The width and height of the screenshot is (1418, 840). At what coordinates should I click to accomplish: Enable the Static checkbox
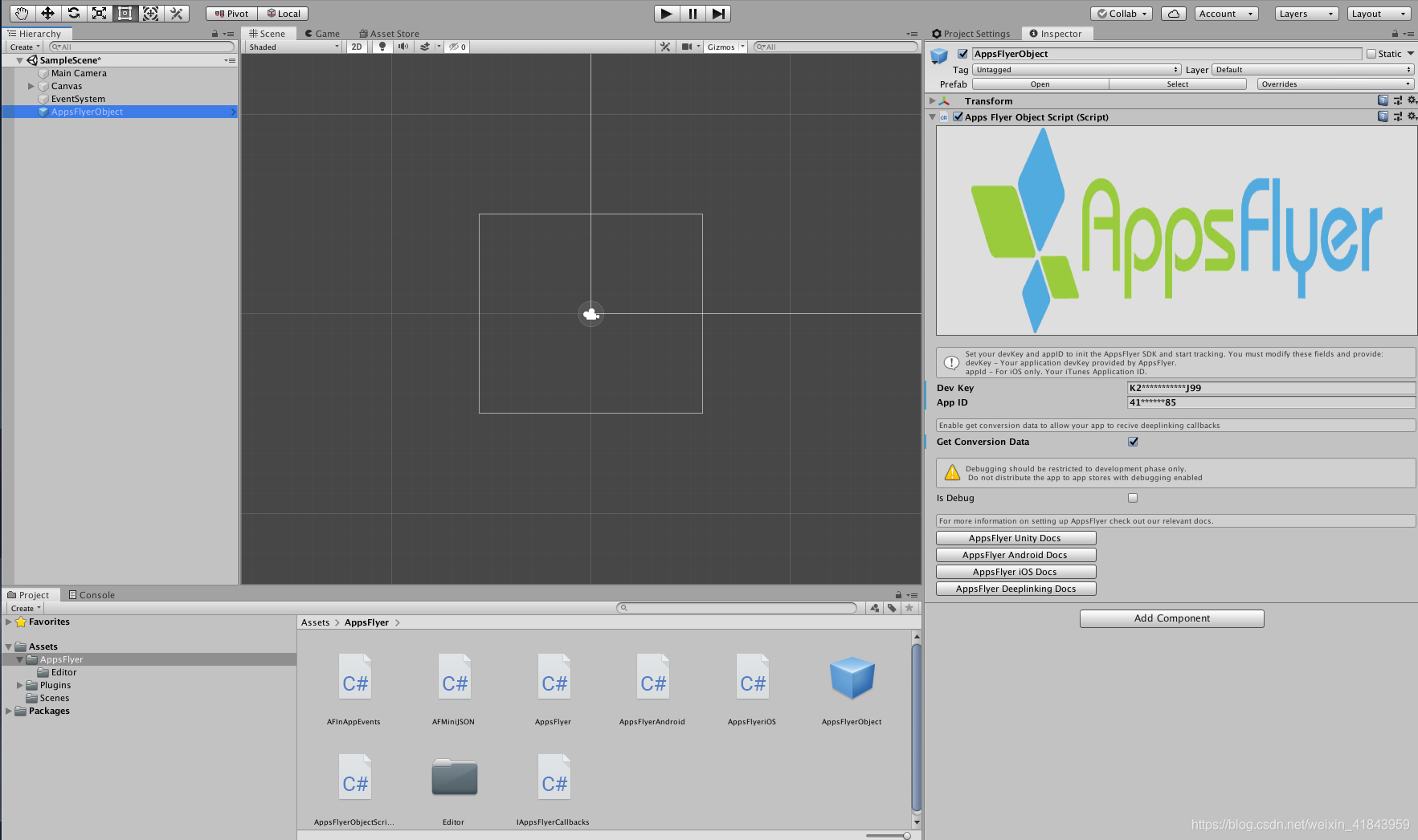click(1371, 54)
